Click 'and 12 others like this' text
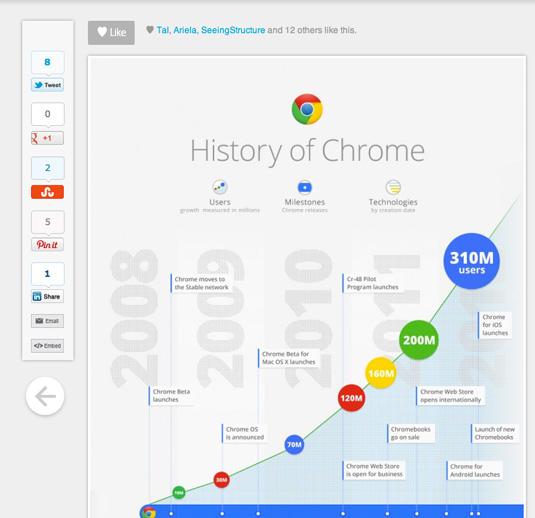The width and height of the screenshot is (535, 518). [312, 30]
